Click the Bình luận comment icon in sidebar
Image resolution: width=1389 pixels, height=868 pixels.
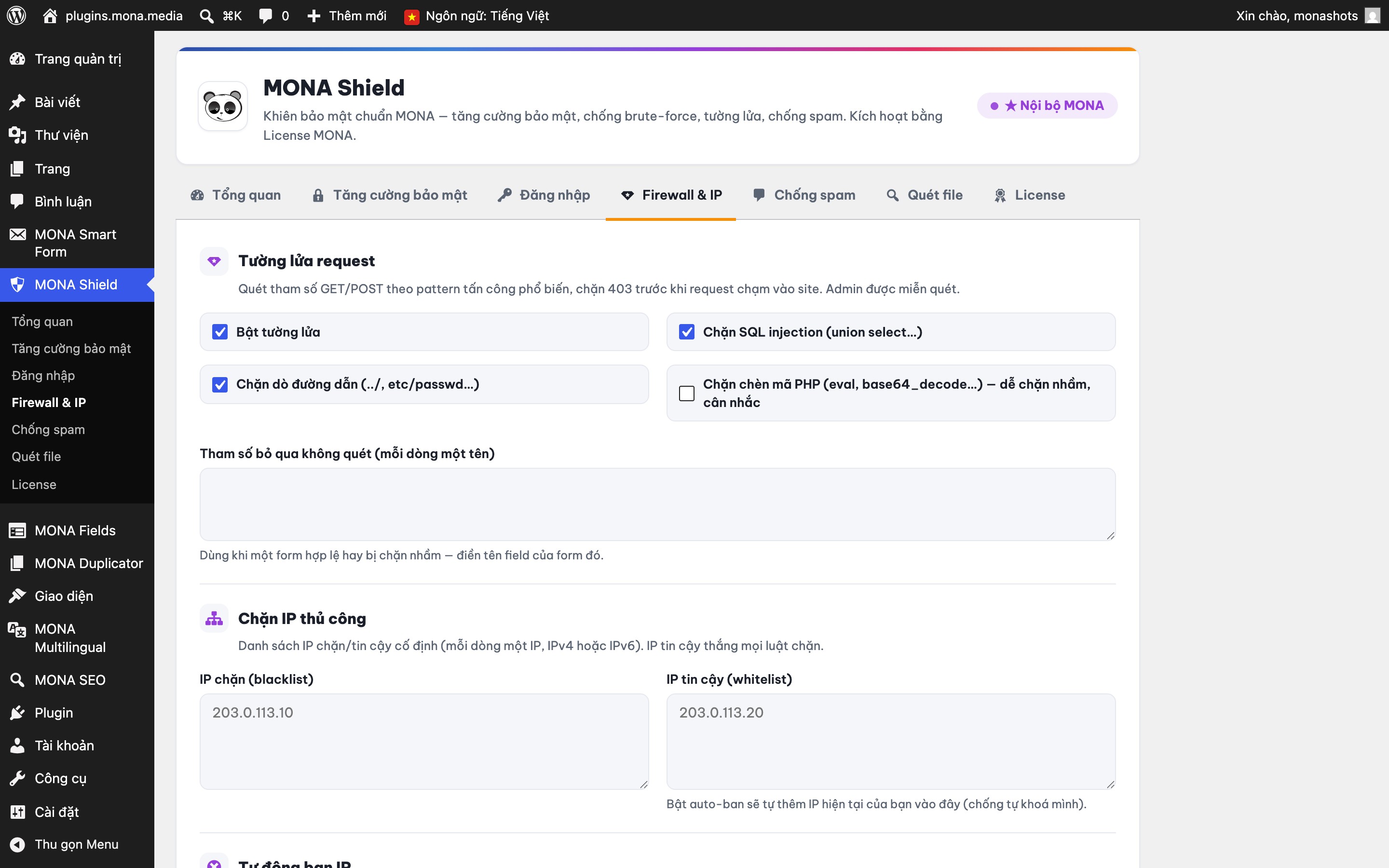pos(17,202)
